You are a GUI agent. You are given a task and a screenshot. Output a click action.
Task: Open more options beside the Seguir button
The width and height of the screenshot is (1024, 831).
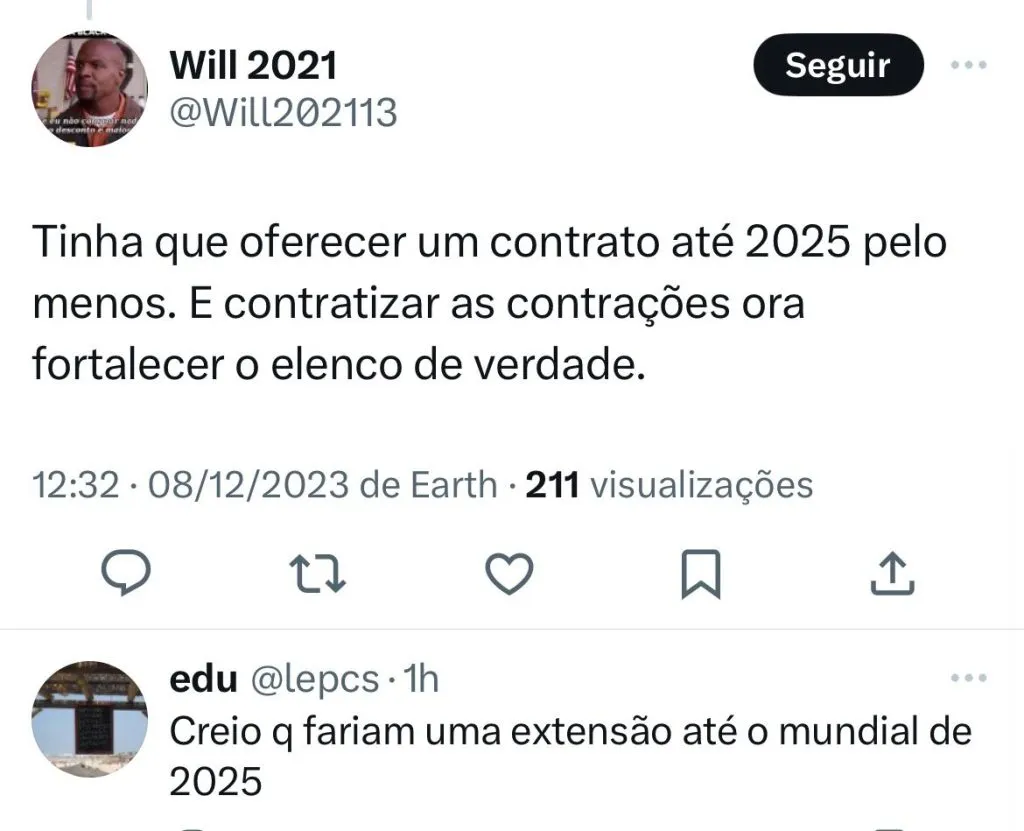coord(967,65)
